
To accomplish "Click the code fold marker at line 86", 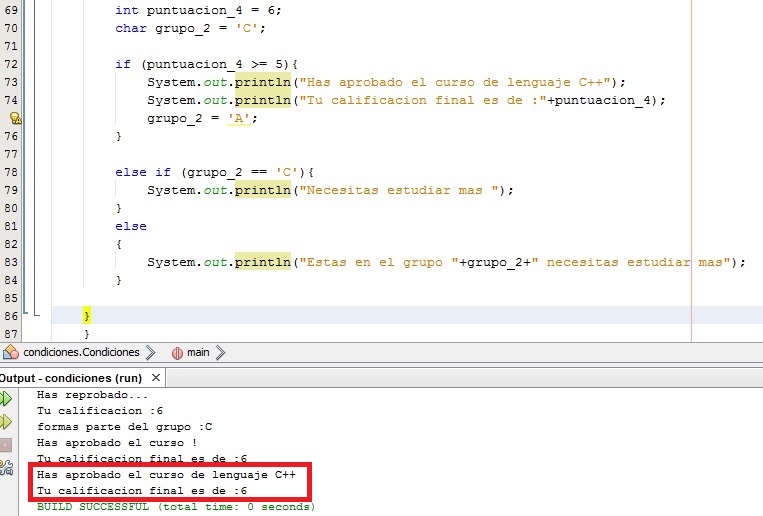I will pyautogui.click(x=37, y=315).
